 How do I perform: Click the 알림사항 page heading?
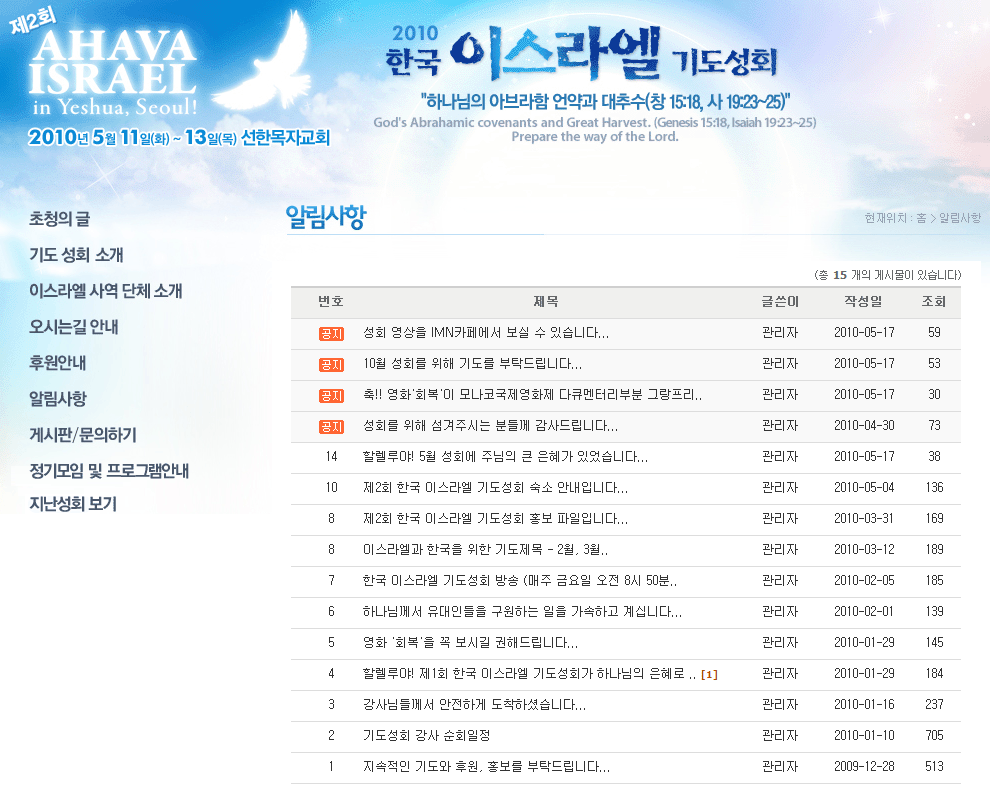pyautogui.click(x=326, y=217)
